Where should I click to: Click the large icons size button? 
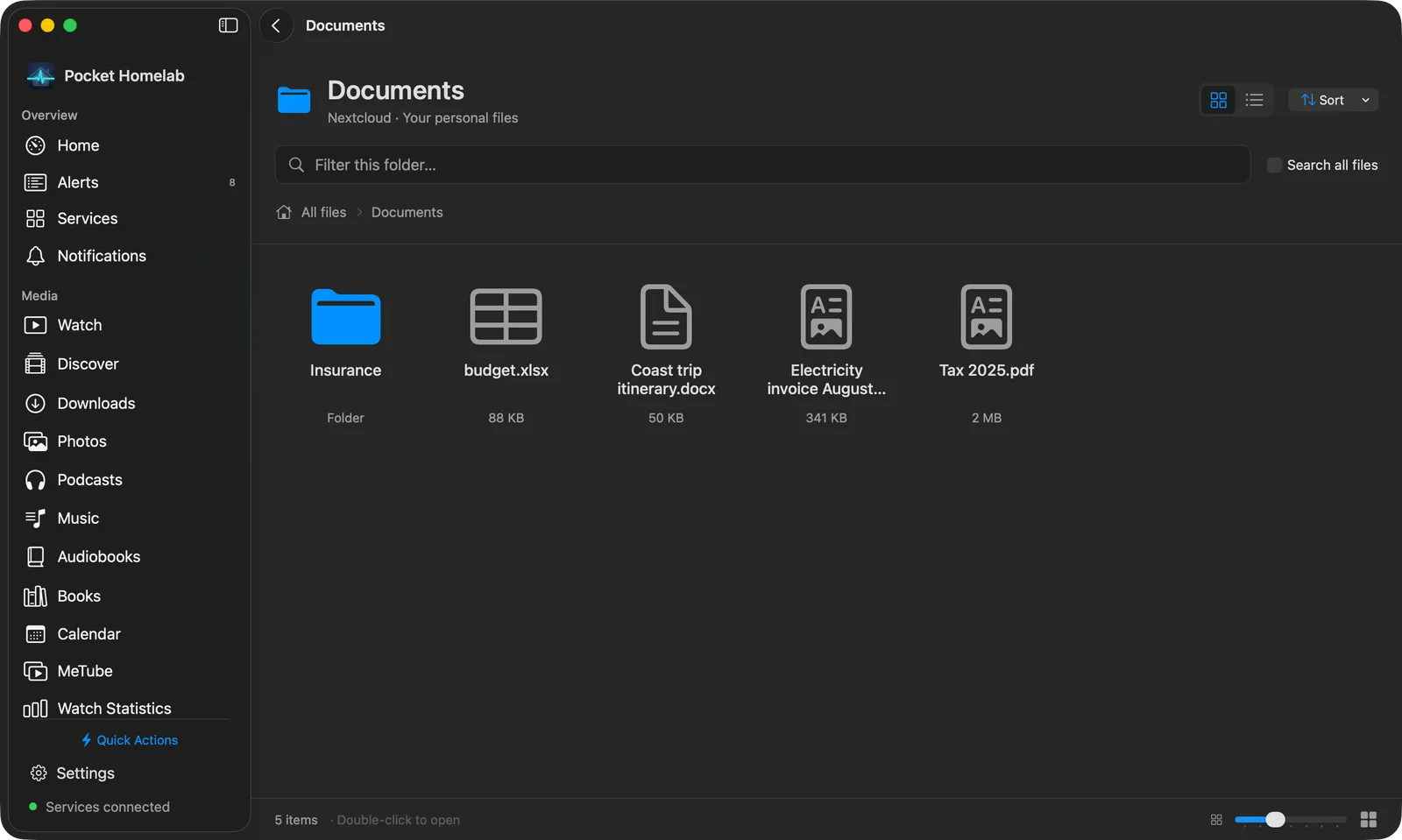tap(1369, 820)
